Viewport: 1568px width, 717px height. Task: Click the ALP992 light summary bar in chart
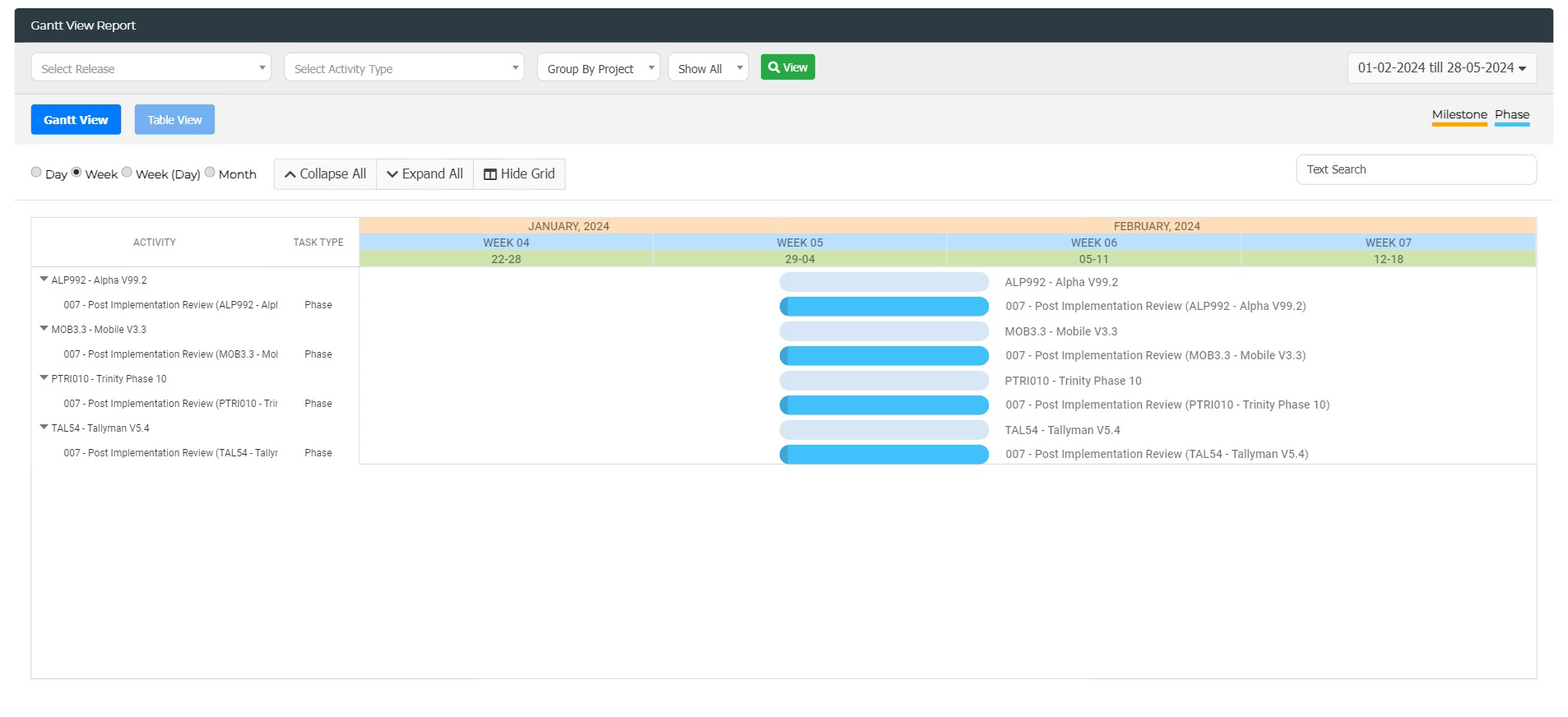884,282
